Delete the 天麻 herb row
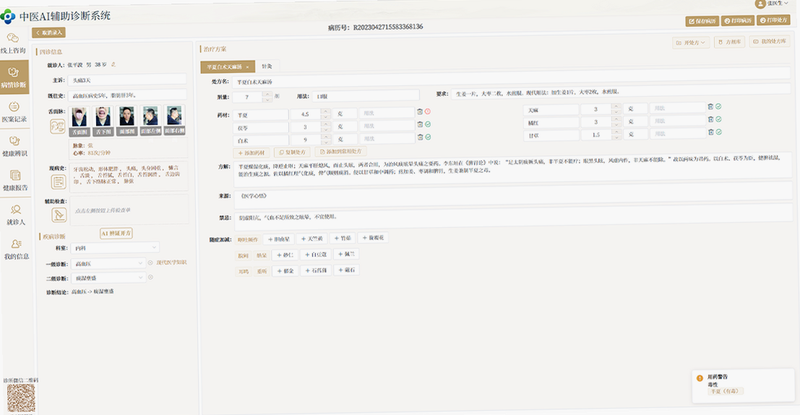 pos(710,106)
